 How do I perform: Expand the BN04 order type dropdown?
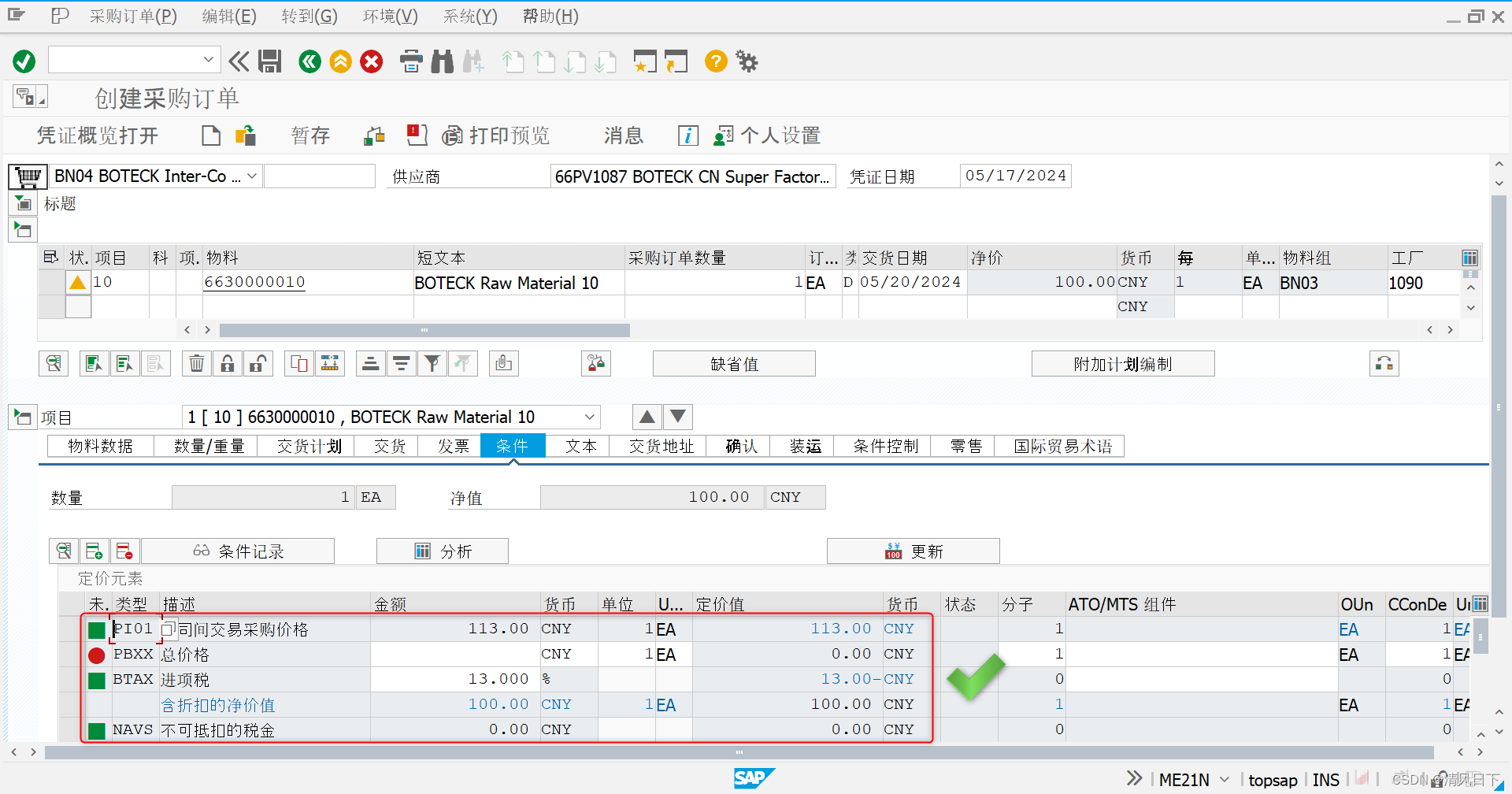tap(250, 176)
